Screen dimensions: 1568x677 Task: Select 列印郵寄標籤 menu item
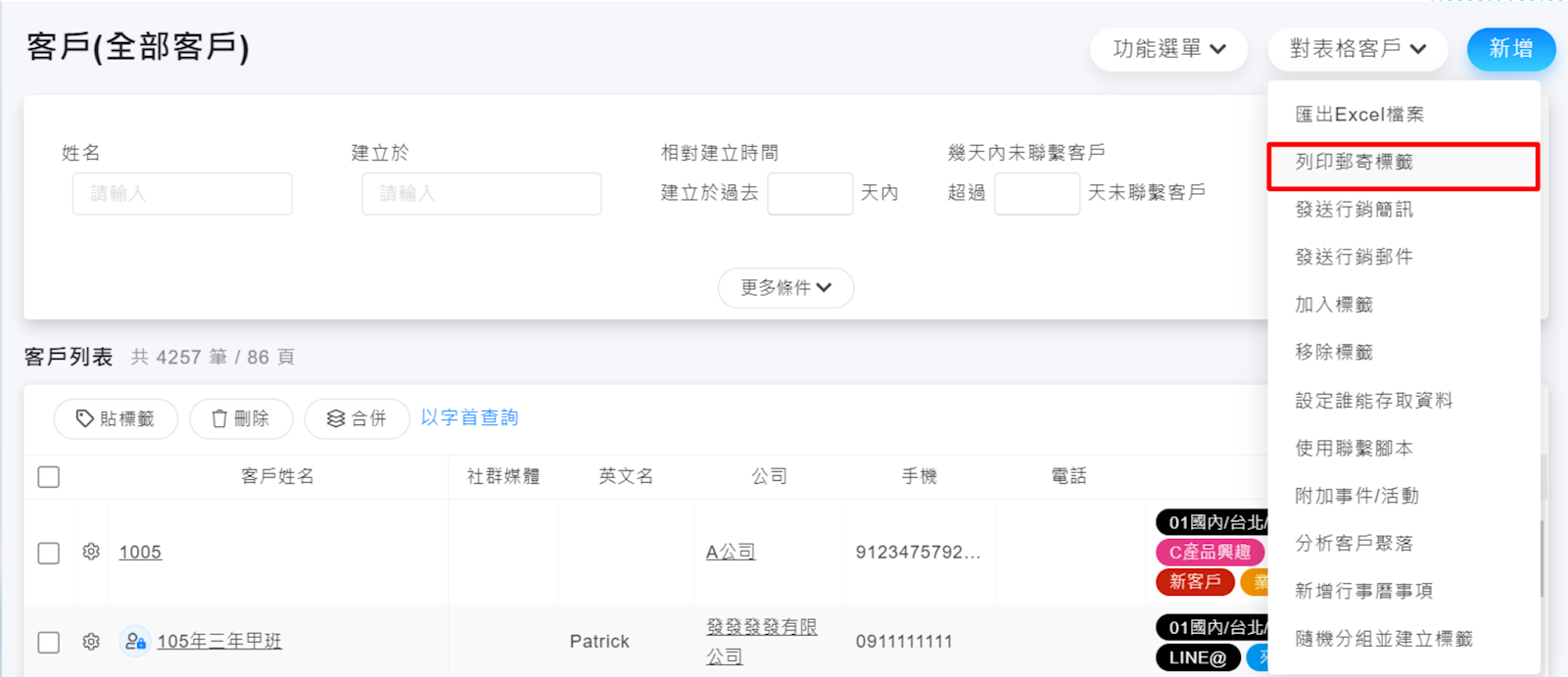coord(1354,163)
